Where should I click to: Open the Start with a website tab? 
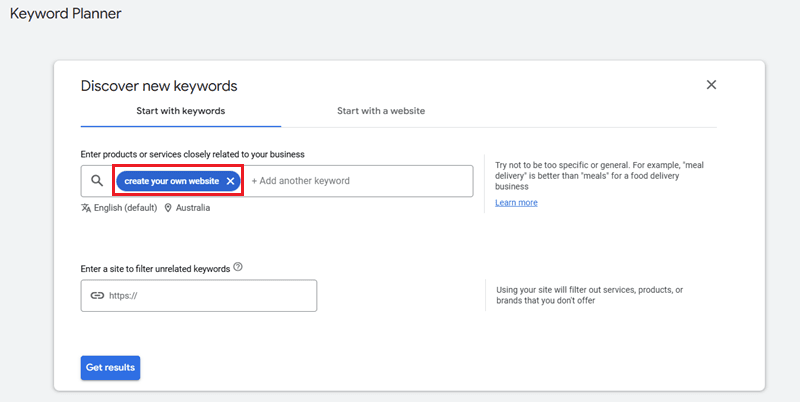tap(380, 111)
